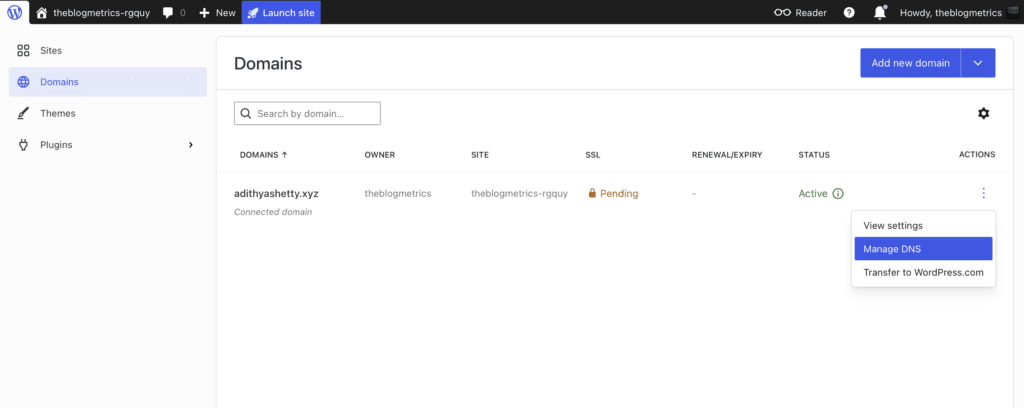Toggle the three-dot actions menu
1024x408 pixels.
pos(984,193)
